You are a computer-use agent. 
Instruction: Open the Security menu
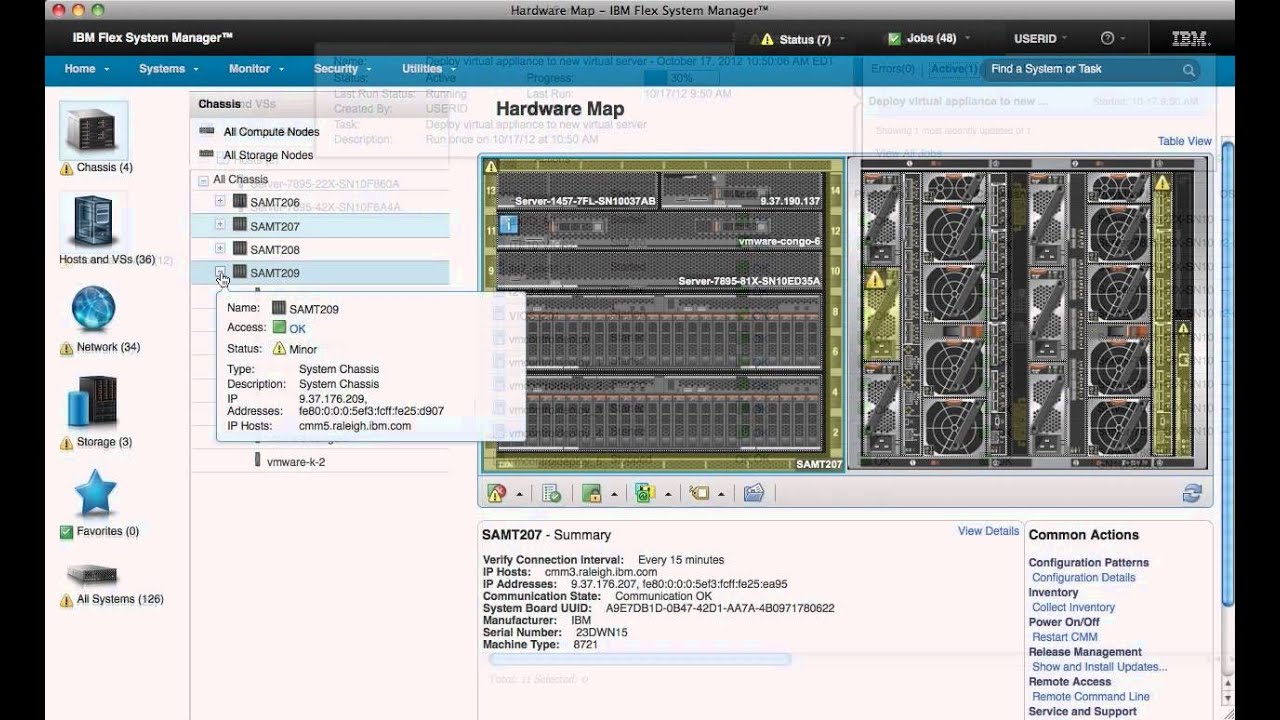click(342, 69)
